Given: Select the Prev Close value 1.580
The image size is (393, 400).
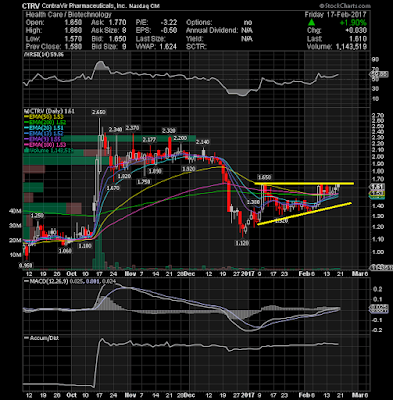Looking at the screenshot, I should (x=73, y=47).
